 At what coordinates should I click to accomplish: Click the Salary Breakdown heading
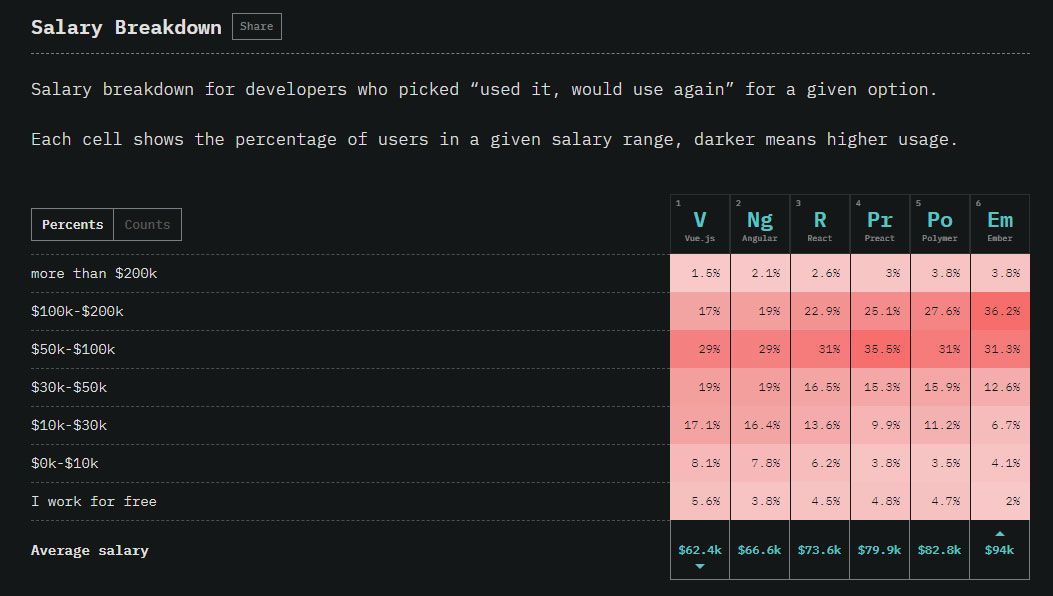click(x=125, y=27)
